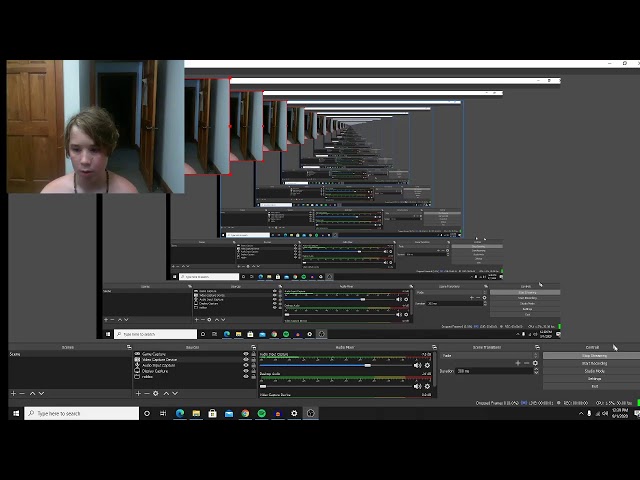This screenshot has height=480, width=640.
Task: Open Spotify from the taskbar
Action: (x=262, y=413)
